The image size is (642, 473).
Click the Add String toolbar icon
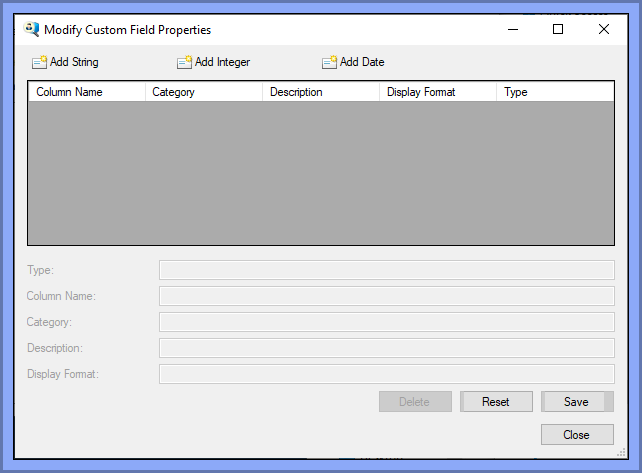(39, 62)
